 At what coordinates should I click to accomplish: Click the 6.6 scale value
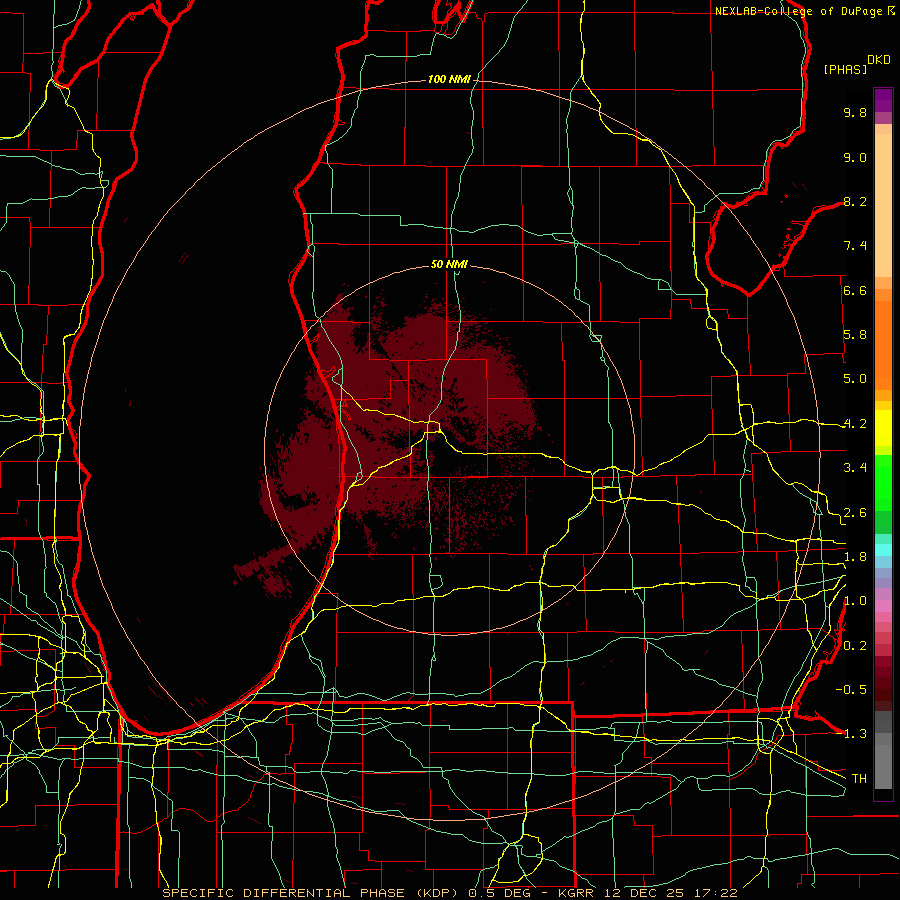[855, 290]
